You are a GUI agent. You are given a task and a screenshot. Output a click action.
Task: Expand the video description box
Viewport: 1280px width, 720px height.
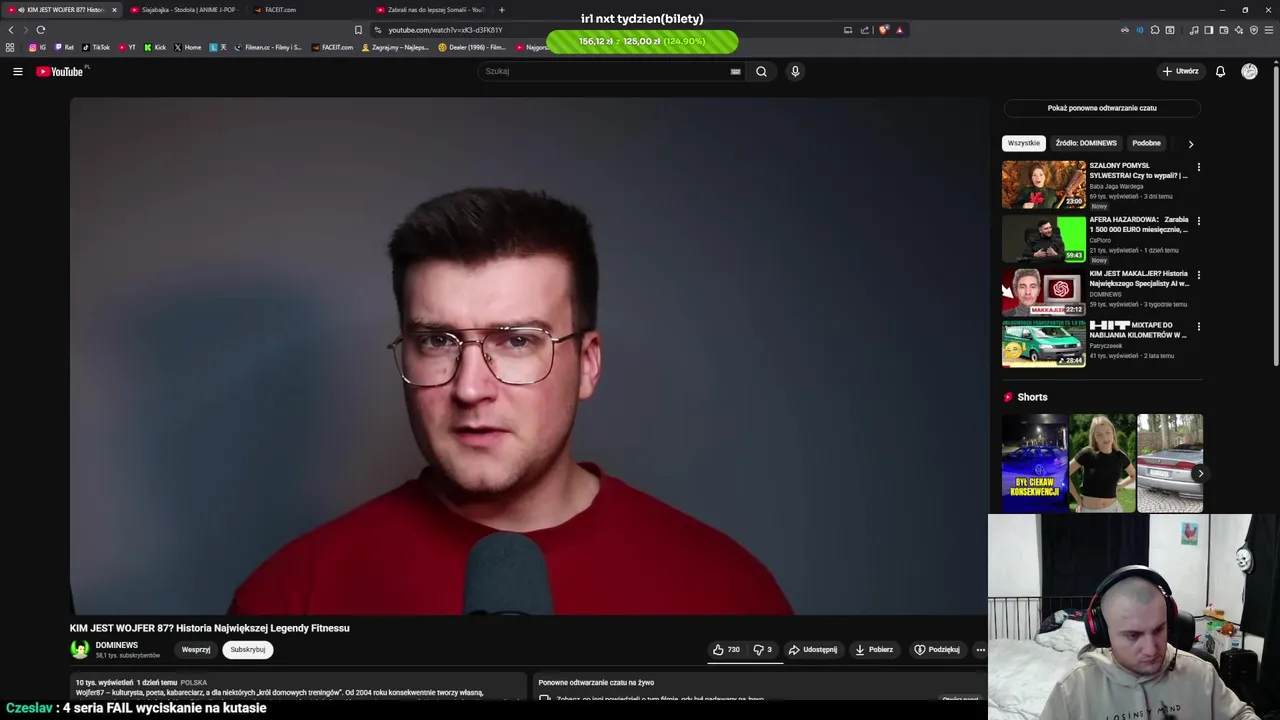[298, 686]
